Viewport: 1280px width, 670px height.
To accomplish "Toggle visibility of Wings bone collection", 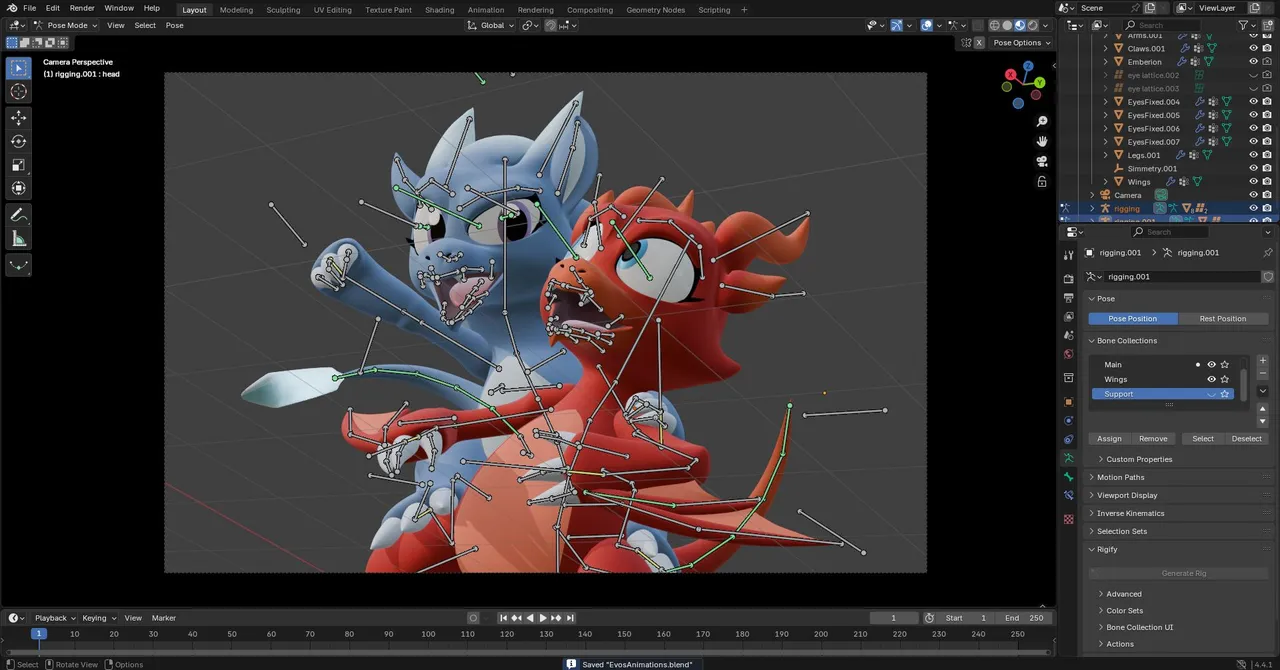I will click(x=1211, y=379).
